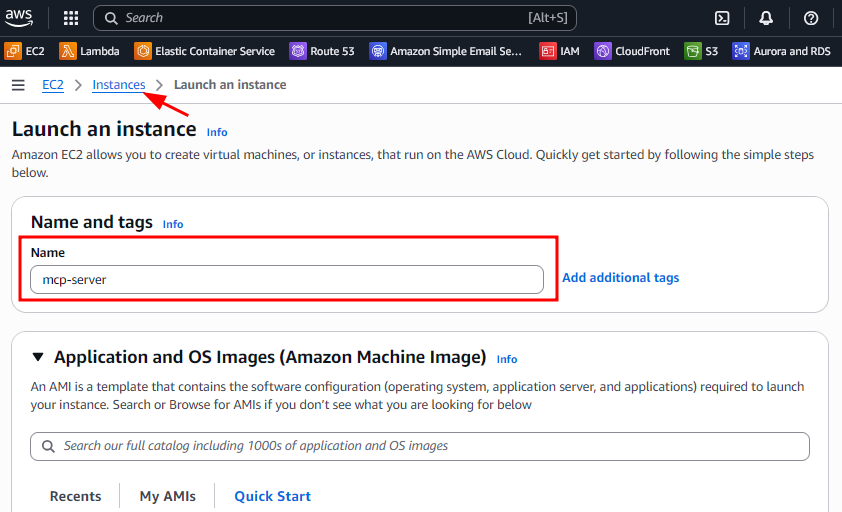Collapse Application and OS Images section
842x512 pixels.
[x=38, y=357]
